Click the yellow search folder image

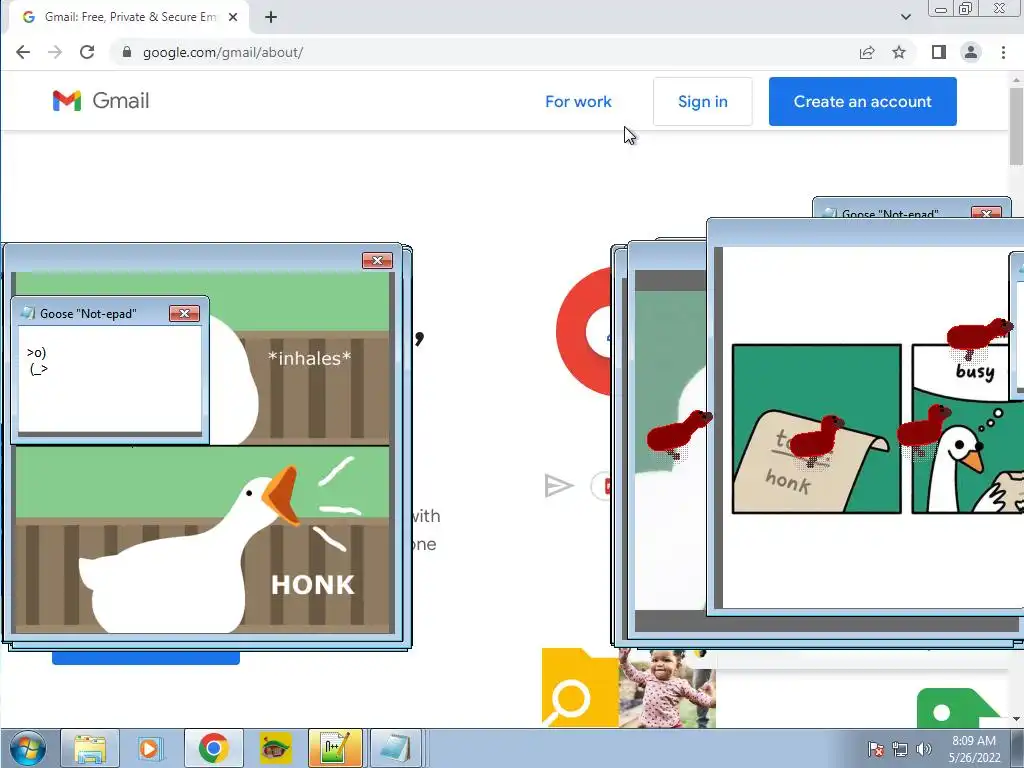tap(580, 688)
